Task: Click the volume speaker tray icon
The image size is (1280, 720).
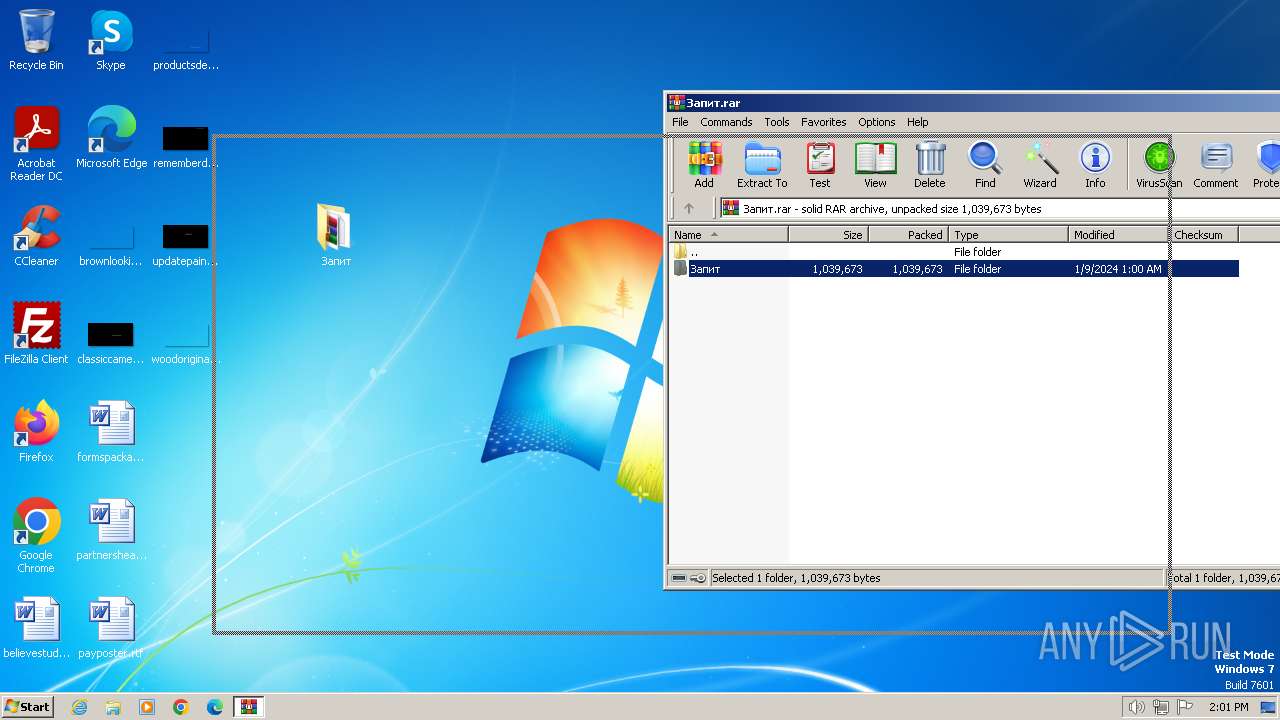Action: tap(1137, 707)
